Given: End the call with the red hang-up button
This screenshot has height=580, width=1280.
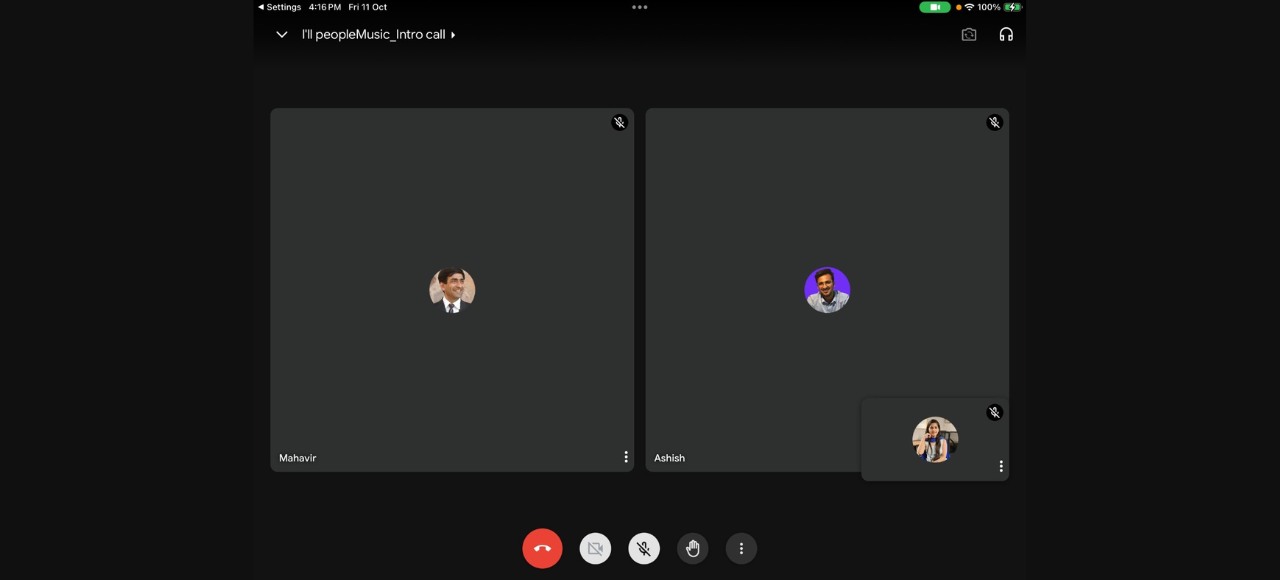Looking at the screenshot, I should click(542, 548).
